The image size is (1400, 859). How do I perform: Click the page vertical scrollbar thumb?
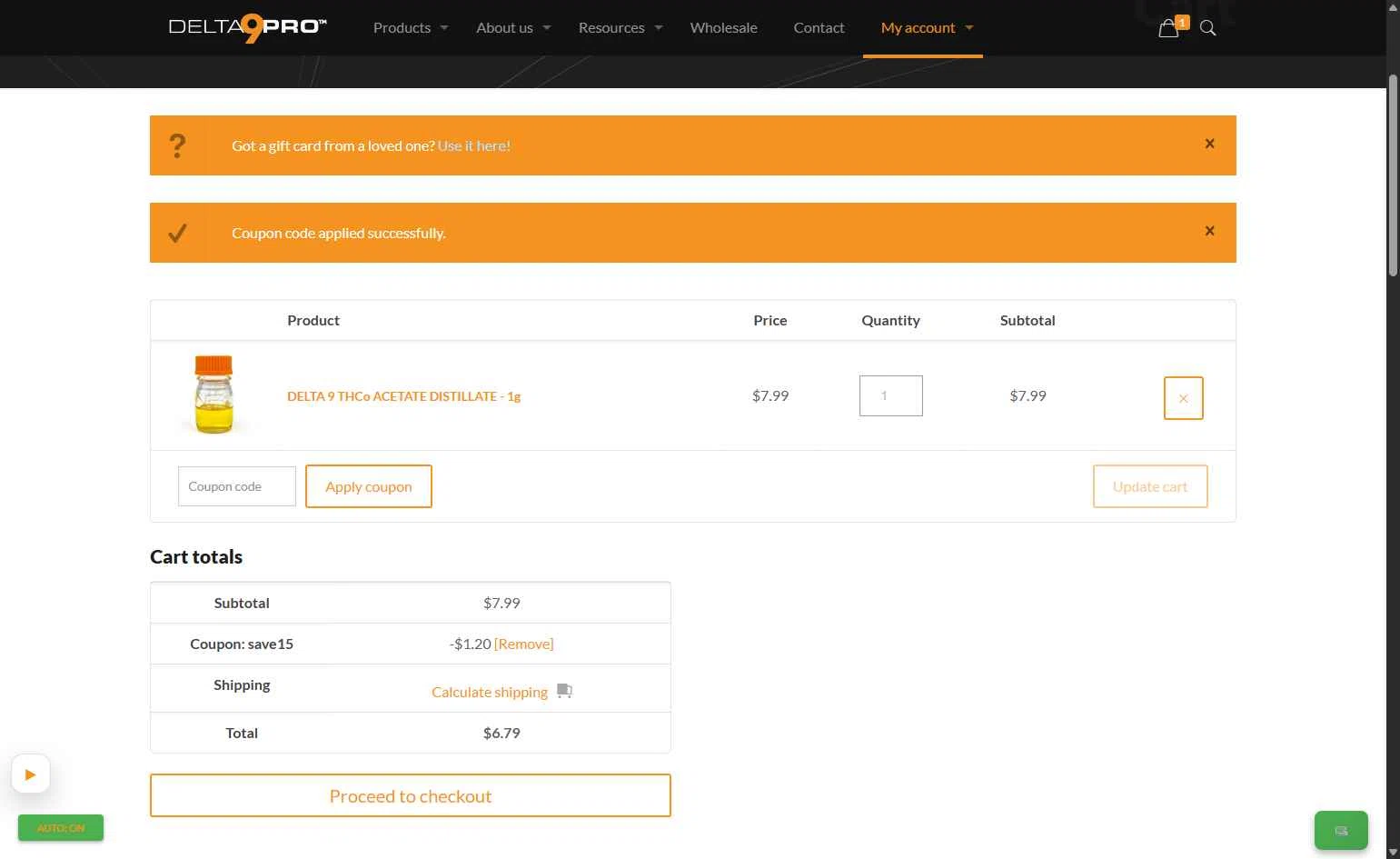pyautogui.click(x=1393, y=175)
